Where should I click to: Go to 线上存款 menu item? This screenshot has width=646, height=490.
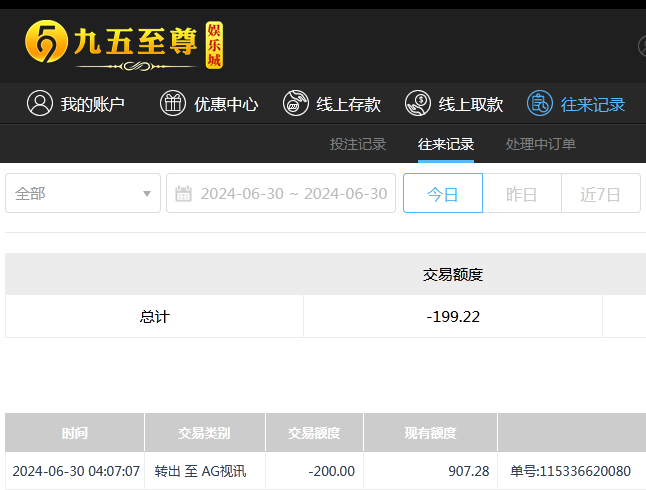point(349,104)
